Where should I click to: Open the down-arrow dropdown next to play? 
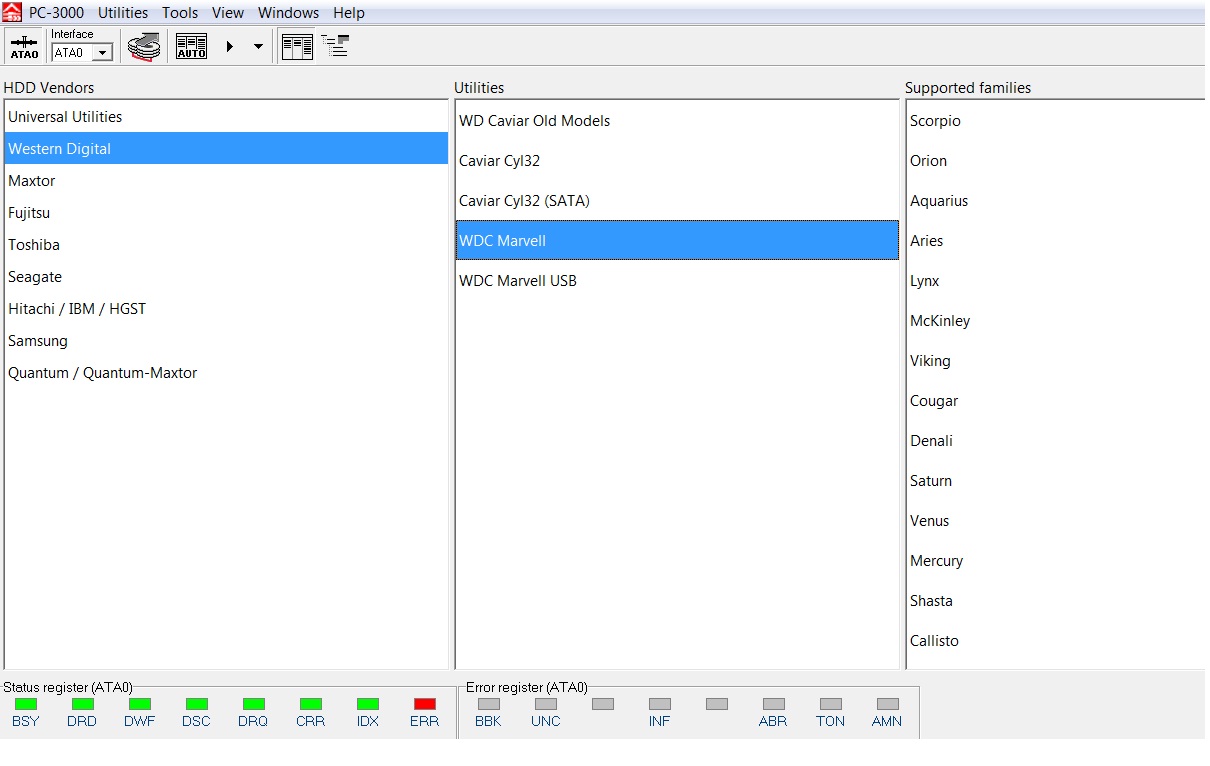[258, 46]
